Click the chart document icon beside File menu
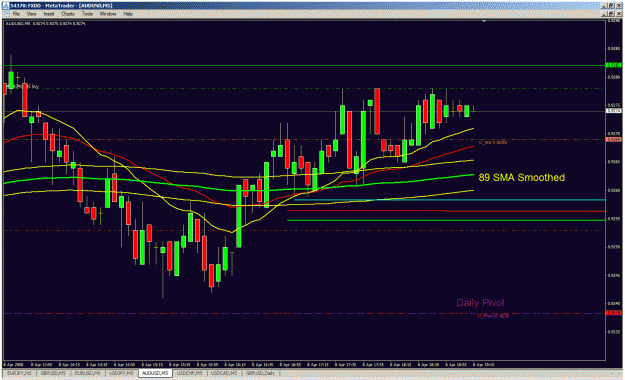Viewport: 625px width, 380px height. tap(6, 14)
